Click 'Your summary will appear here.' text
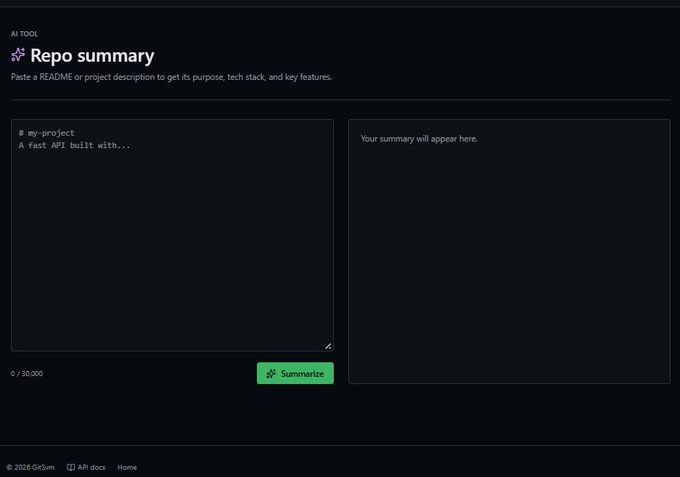This screenshot has height=477, width=680. point(419,139)
